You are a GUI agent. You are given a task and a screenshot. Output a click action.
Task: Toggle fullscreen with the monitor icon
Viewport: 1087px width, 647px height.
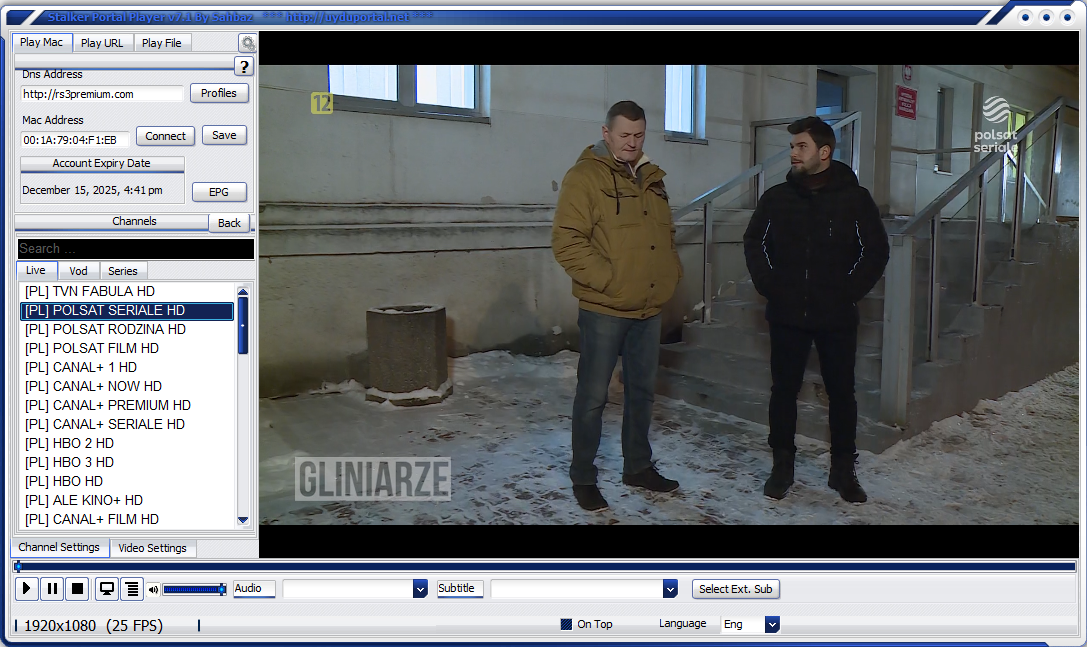coord(107,589)
